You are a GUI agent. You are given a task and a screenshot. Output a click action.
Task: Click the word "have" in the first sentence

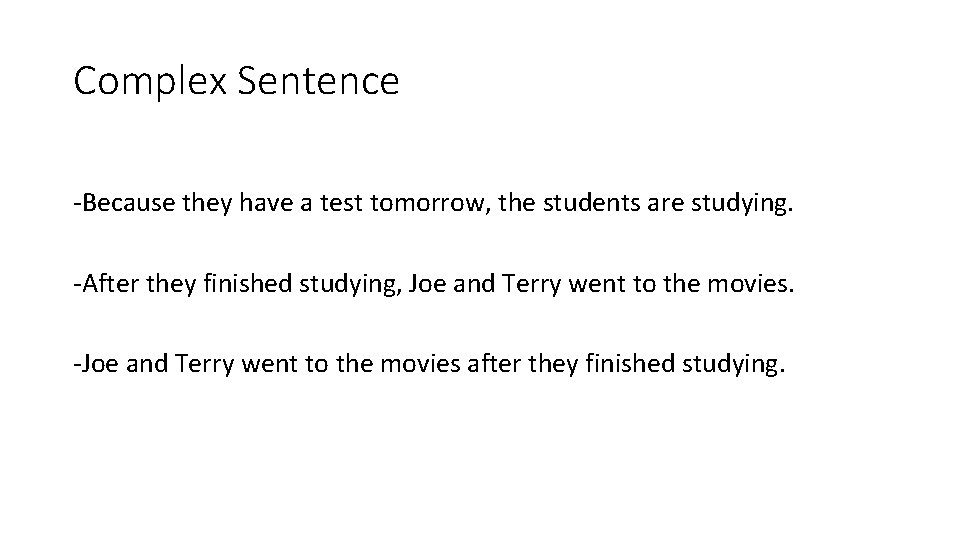click(x=266, y=203)
